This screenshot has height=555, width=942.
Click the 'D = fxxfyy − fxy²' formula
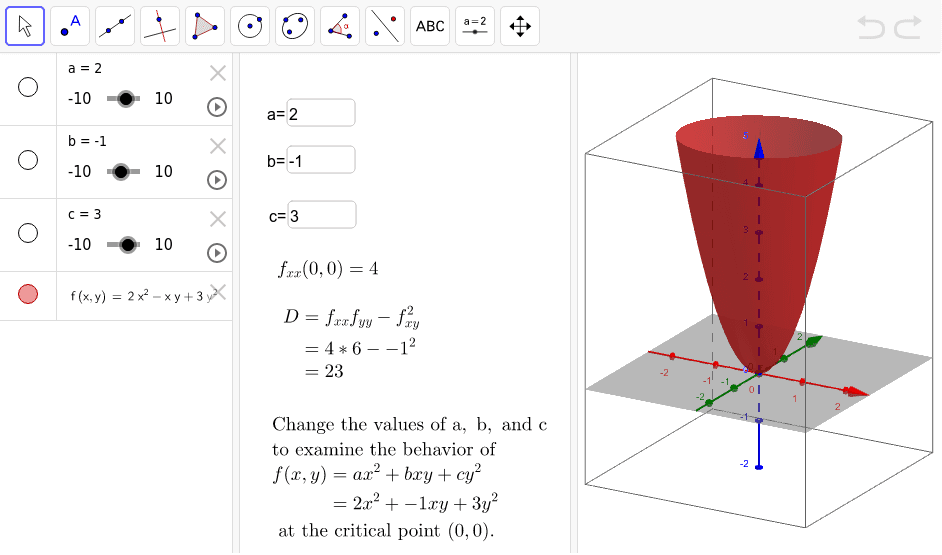pos(351,317)
